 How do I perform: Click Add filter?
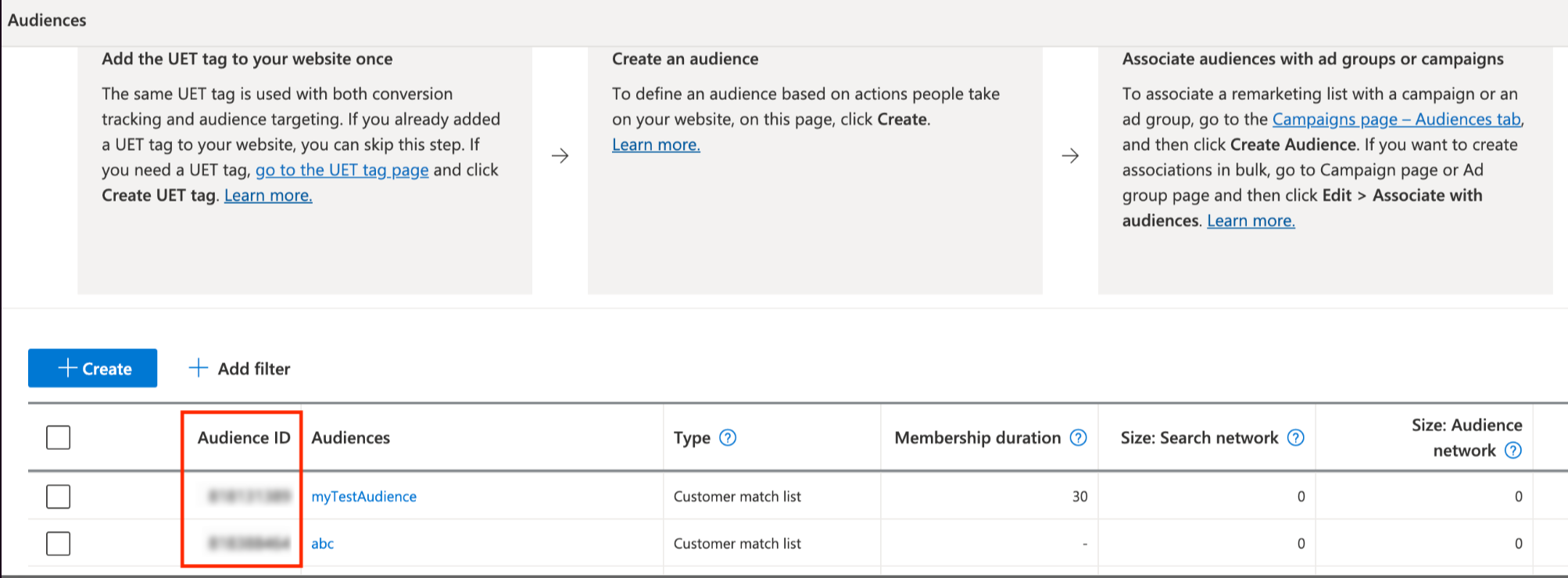click(x=239, y=368)
